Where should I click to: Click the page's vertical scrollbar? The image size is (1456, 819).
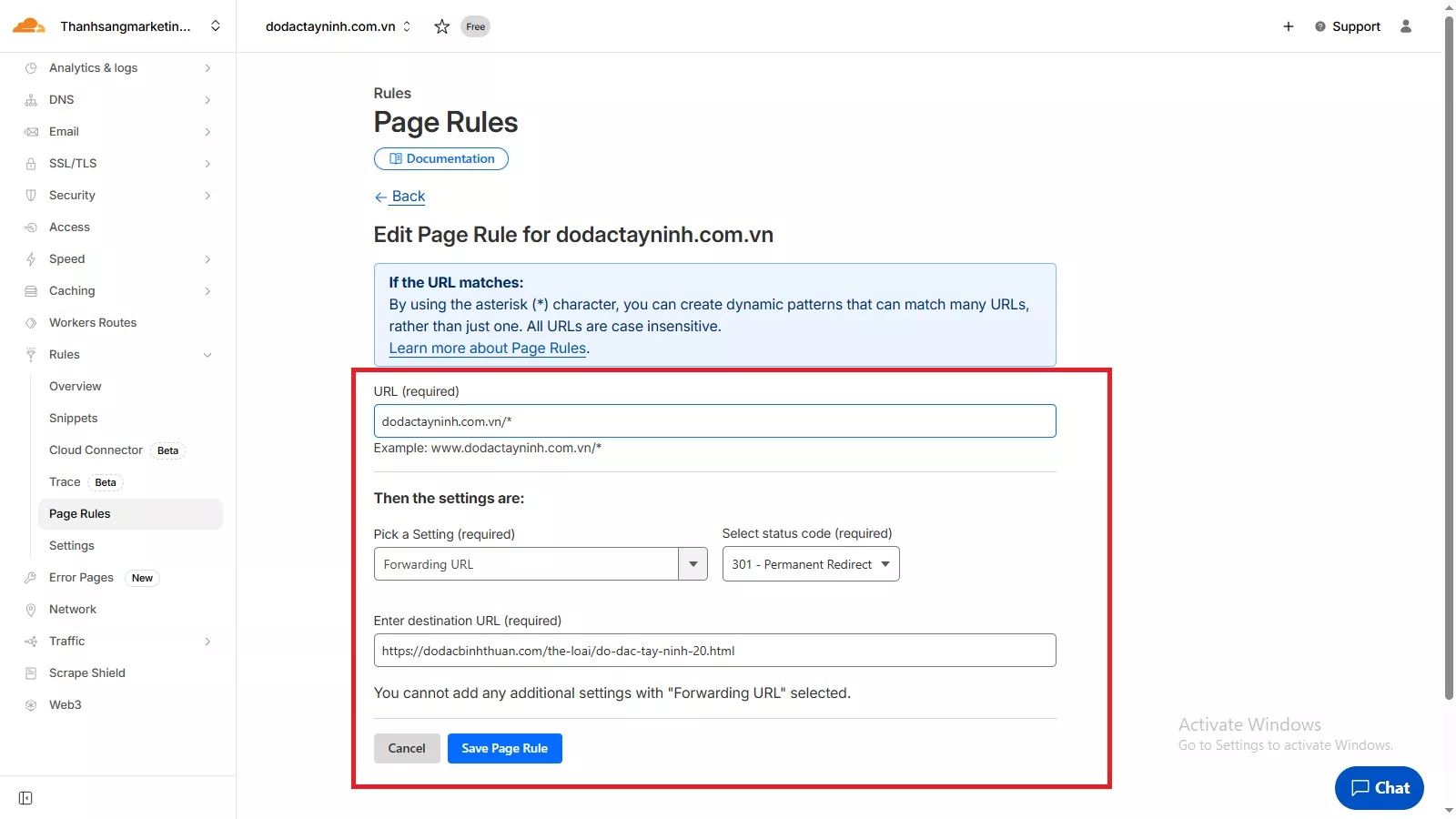pos(1449,364)
